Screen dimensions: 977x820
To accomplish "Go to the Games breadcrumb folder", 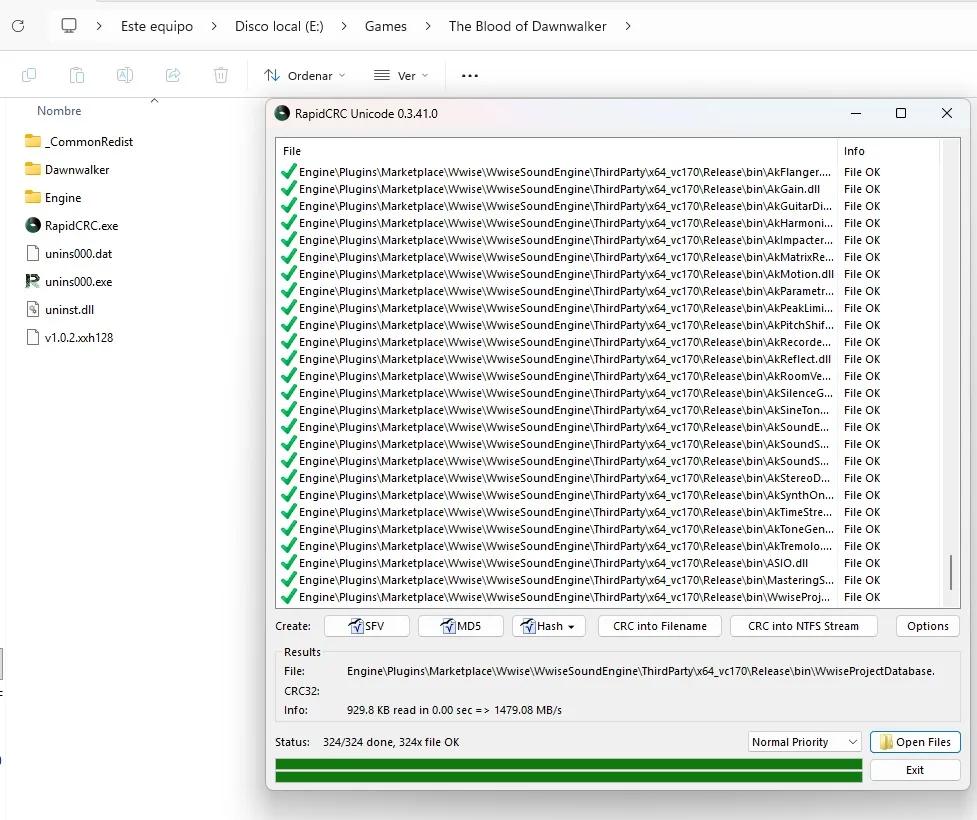I will pyautogui.click(x=386, y=26).
